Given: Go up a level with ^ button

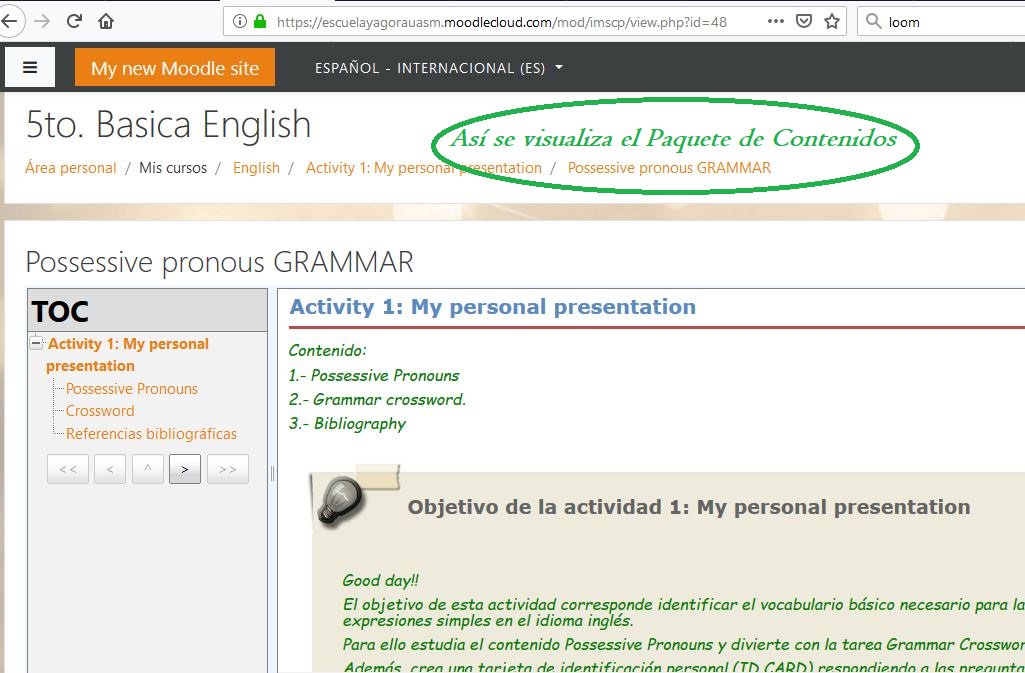Looking at the screenshot, I should (x=148, y=469).
